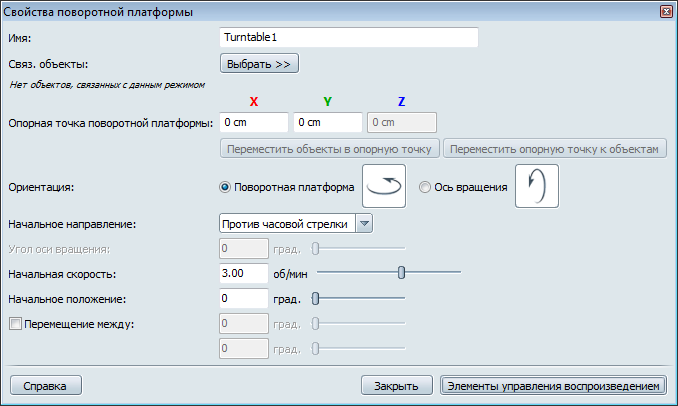Open the Начальное направление dropdown

click(296, 224)
